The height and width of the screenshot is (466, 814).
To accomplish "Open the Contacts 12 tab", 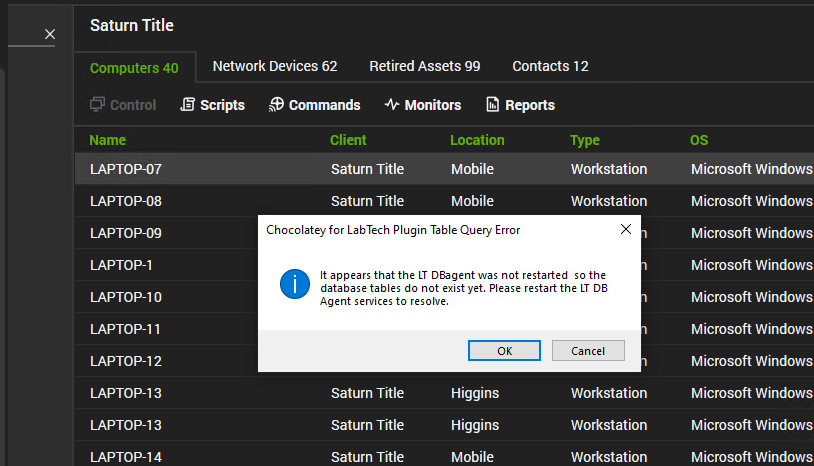I will [x=550, y=66].
